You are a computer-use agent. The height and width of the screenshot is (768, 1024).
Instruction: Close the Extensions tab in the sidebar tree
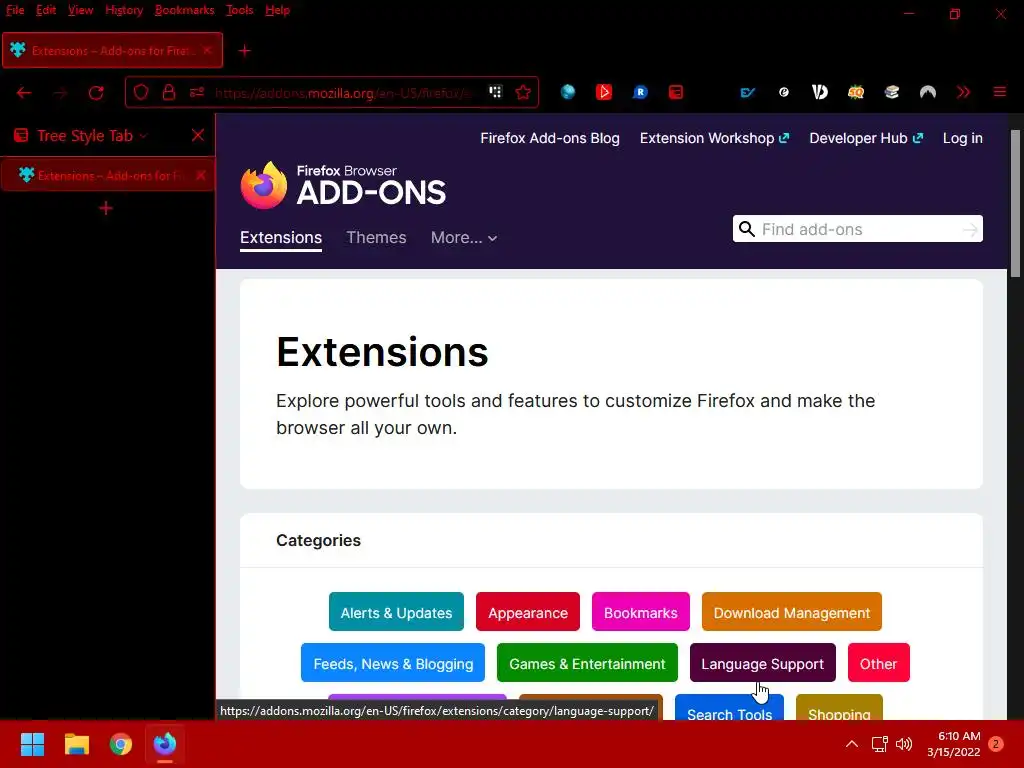[200, 175]
